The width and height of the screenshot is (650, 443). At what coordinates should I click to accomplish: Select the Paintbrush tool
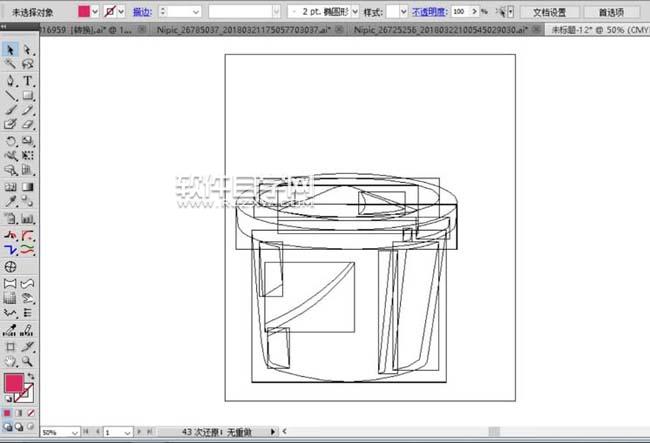[10, 110]
